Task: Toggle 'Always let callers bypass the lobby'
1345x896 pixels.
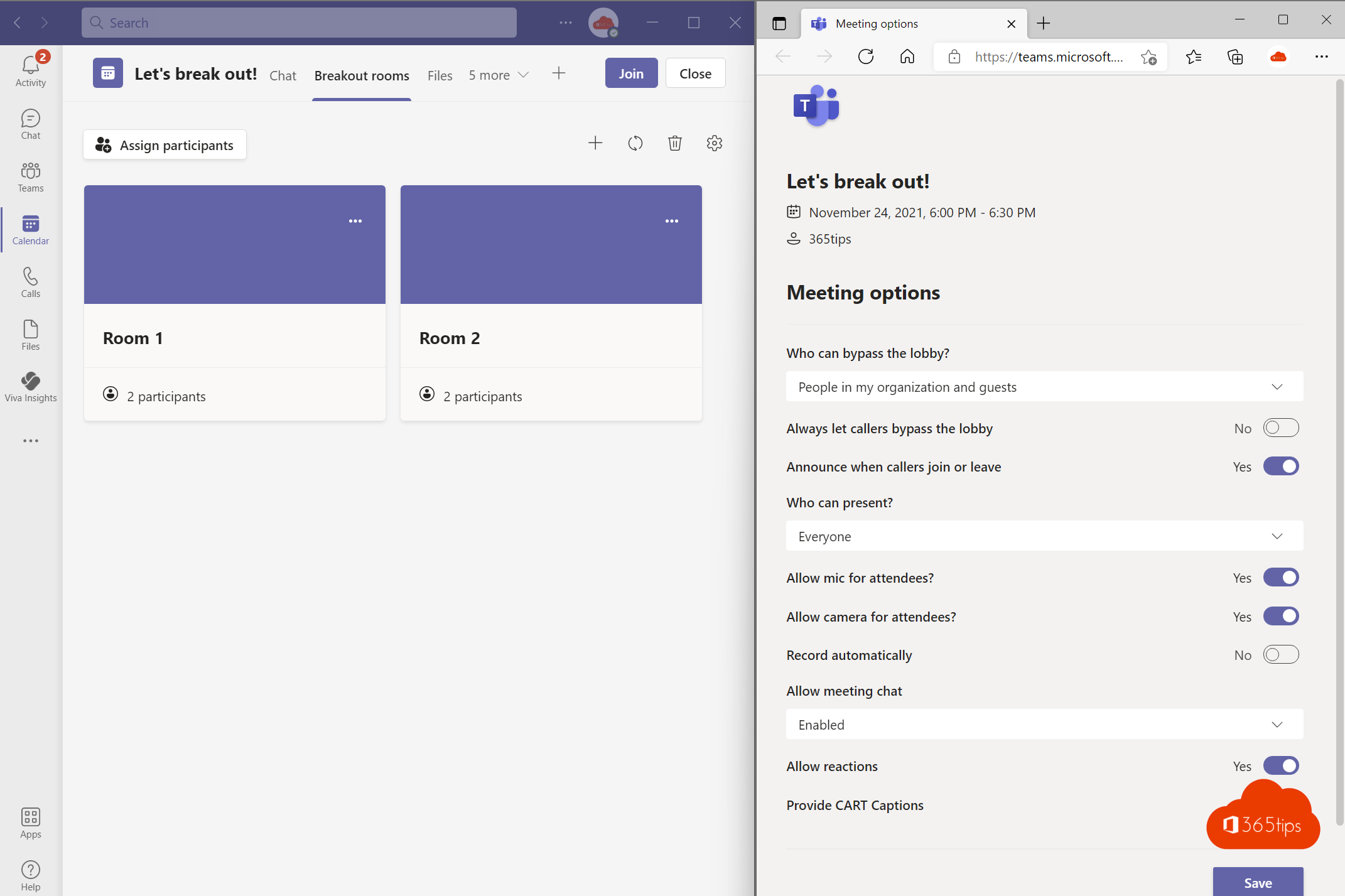Action: pos(1282,428)
